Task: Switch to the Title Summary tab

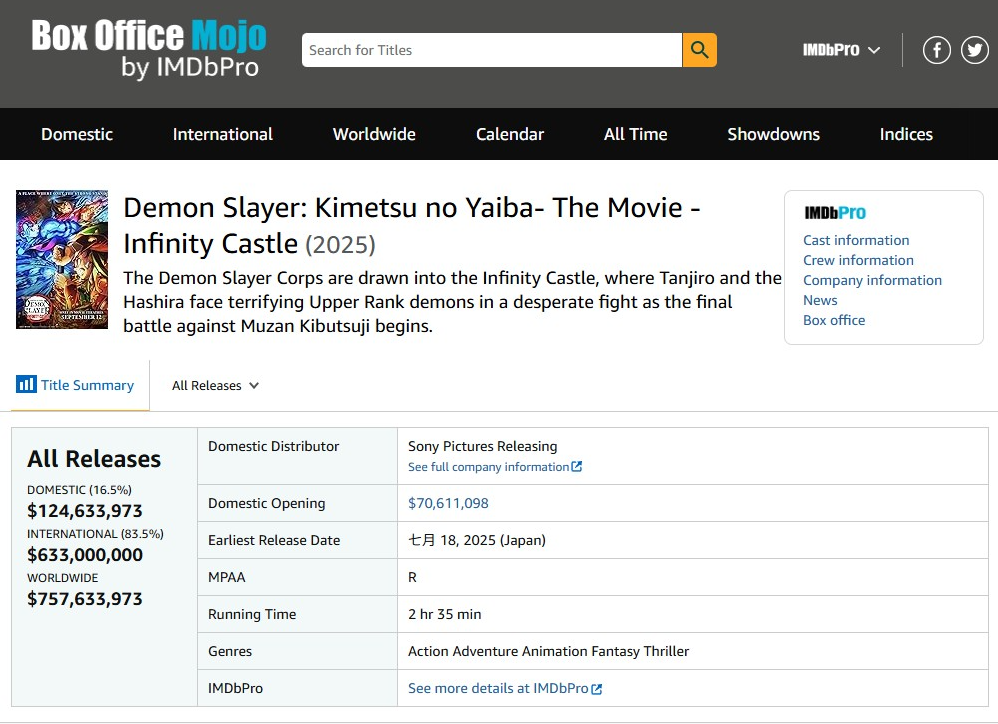Action: click(x=86, y=386)
